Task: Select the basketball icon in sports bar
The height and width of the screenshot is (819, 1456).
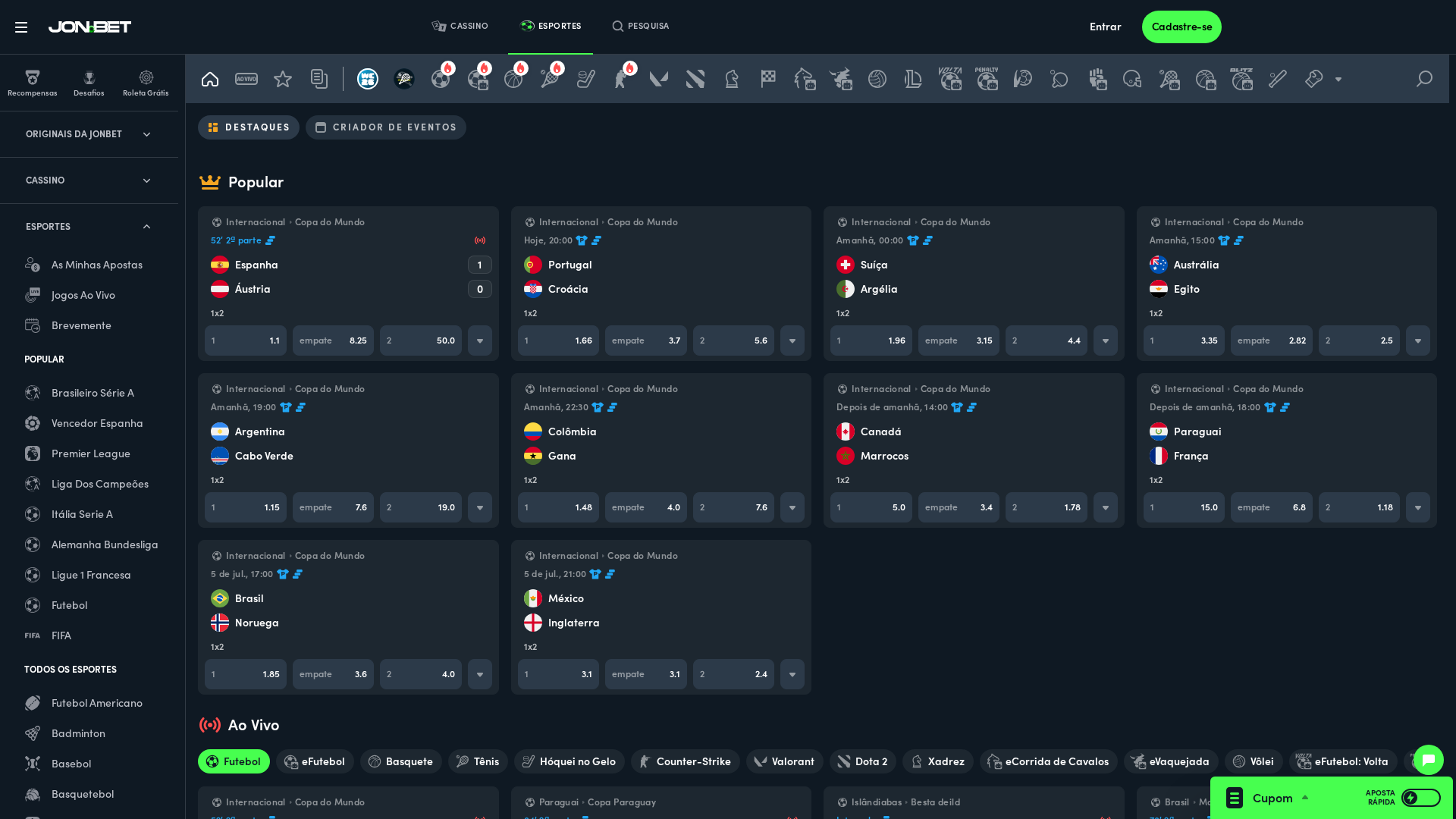Action: click(x=513, y=79)
